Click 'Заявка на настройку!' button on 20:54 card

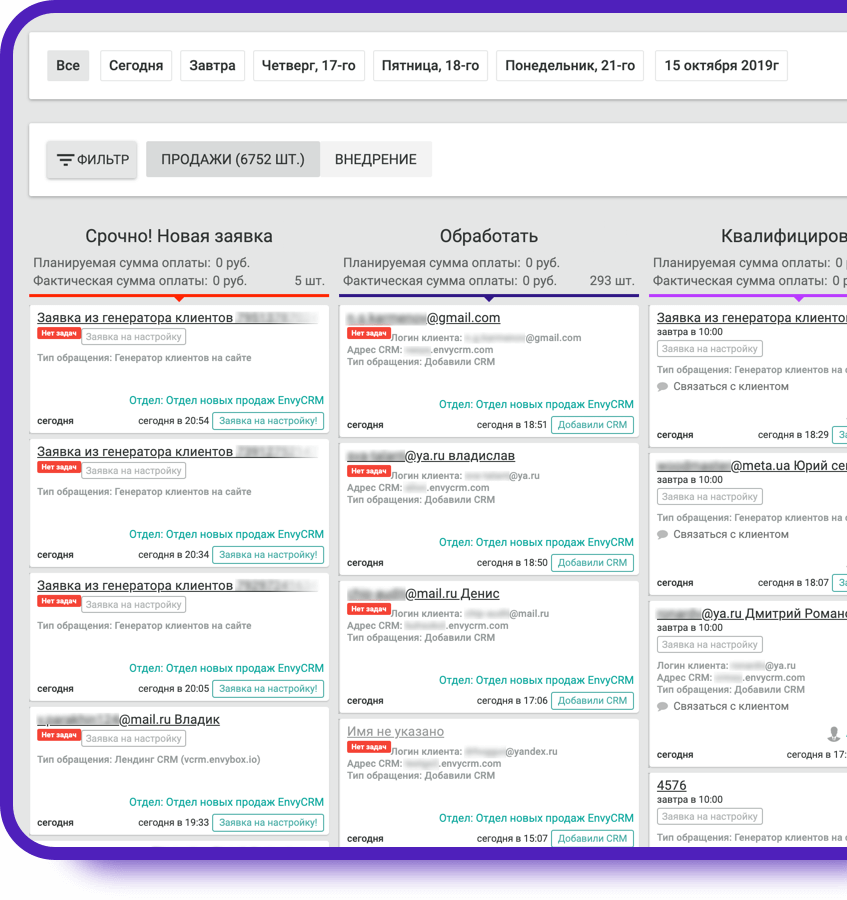pyautogui.click(x=268, y=421)
